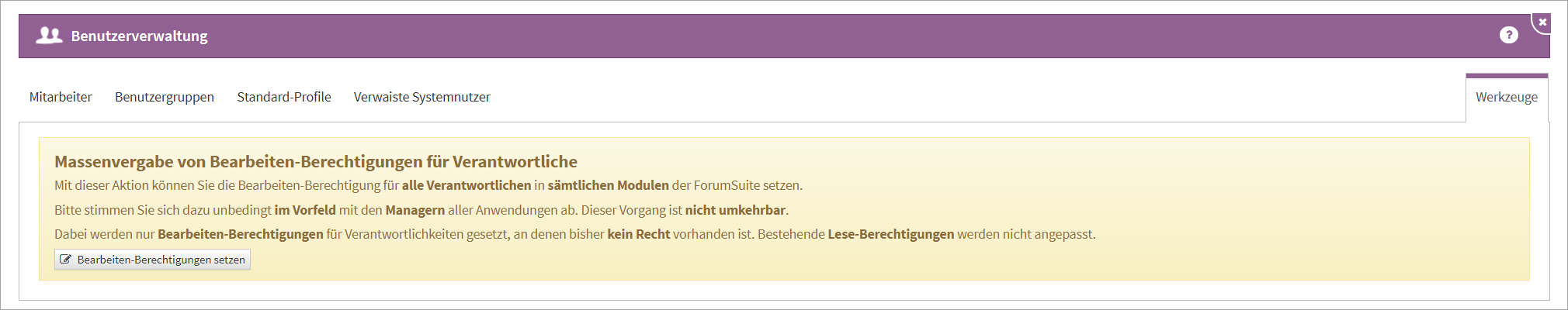Click the bold text 'sämtlichen Modulen'
1568x310 pixels.
tap(608, 185)
